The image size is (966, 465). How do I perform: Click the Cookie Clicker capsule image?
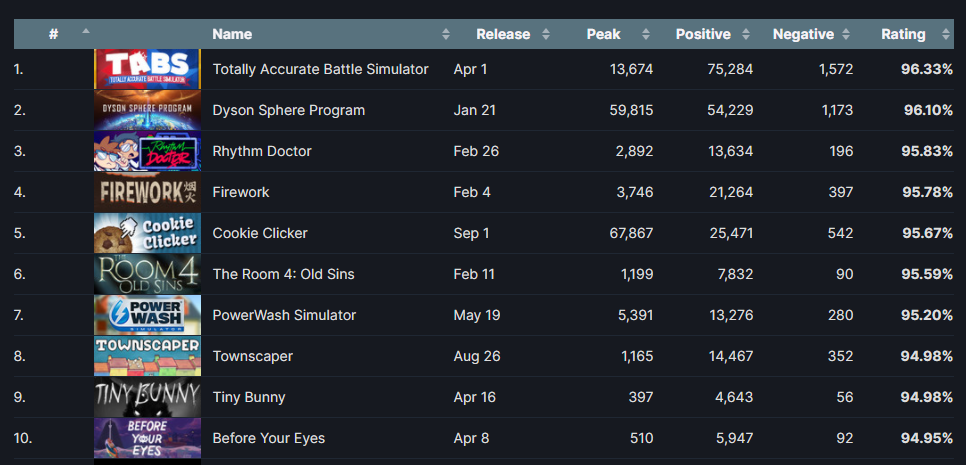147,233
